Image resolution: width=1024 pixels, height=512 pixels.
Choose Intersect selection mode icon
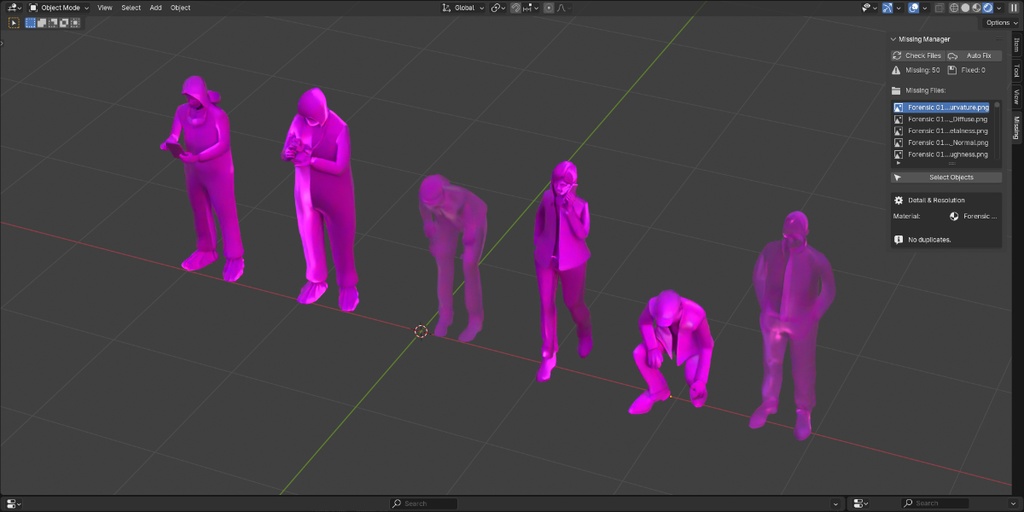pyautogui.click(x=75, y=23)
